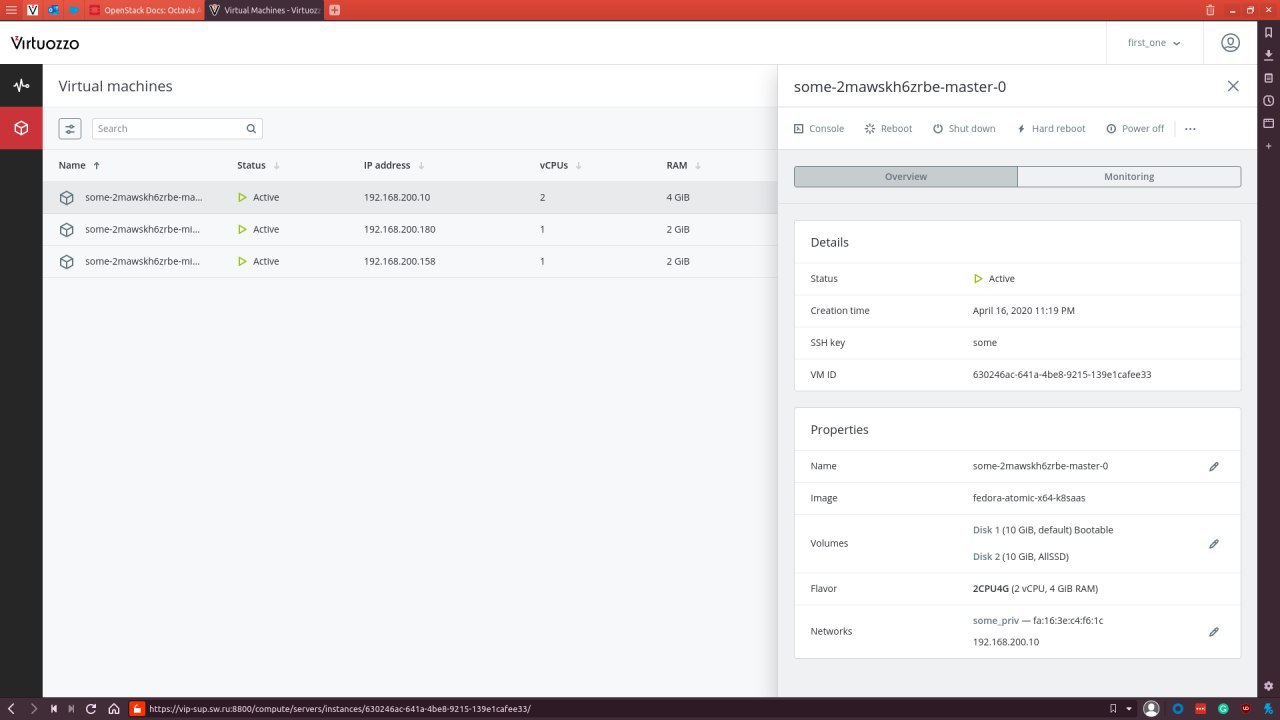Viewport: 1280px width, 720px height.
Task: Click the VM ID value 630246ac-641a...
Action: click(1062, 374)
